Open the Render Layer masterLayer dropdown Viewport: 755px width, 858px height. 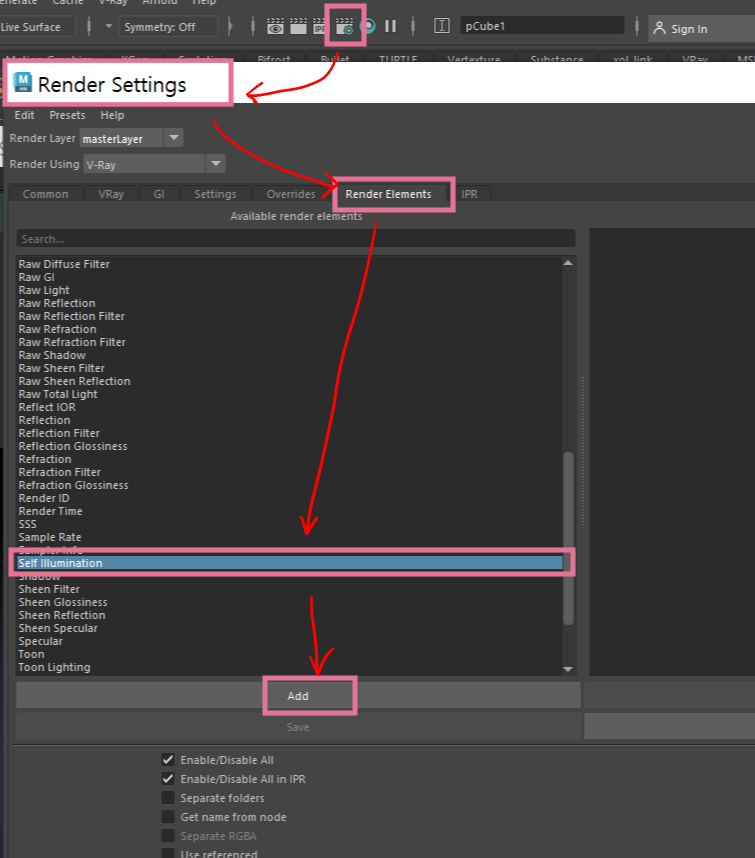pos(131,138)
